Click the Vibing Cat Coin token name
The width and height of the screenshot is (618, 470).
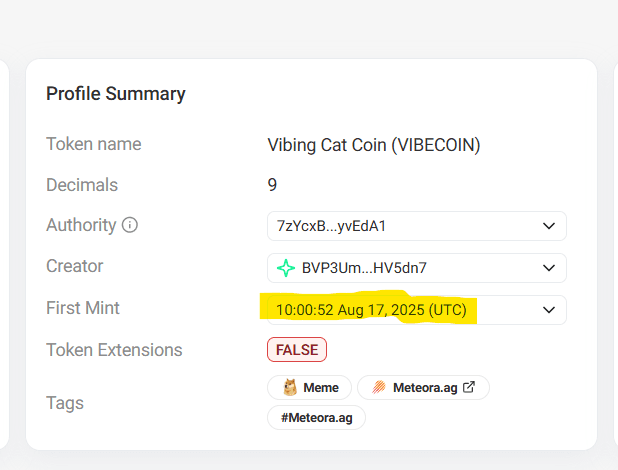click(x=373, y=145)
